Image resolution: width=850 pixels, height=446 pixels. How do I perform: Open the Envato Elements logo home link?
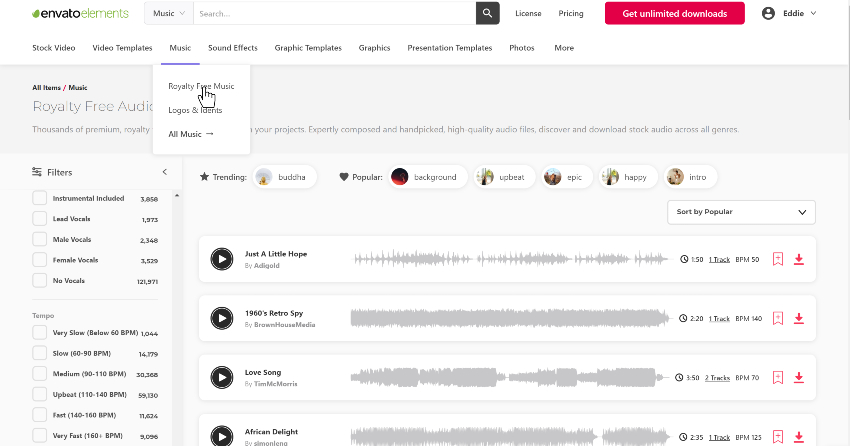(80, 14)
